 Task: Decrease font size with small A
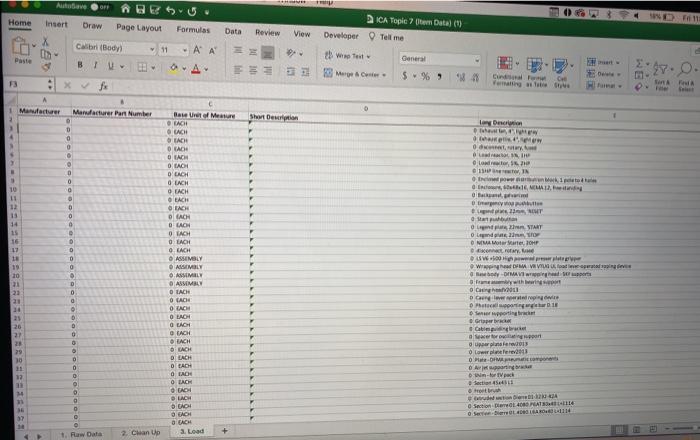click(212, 51)
